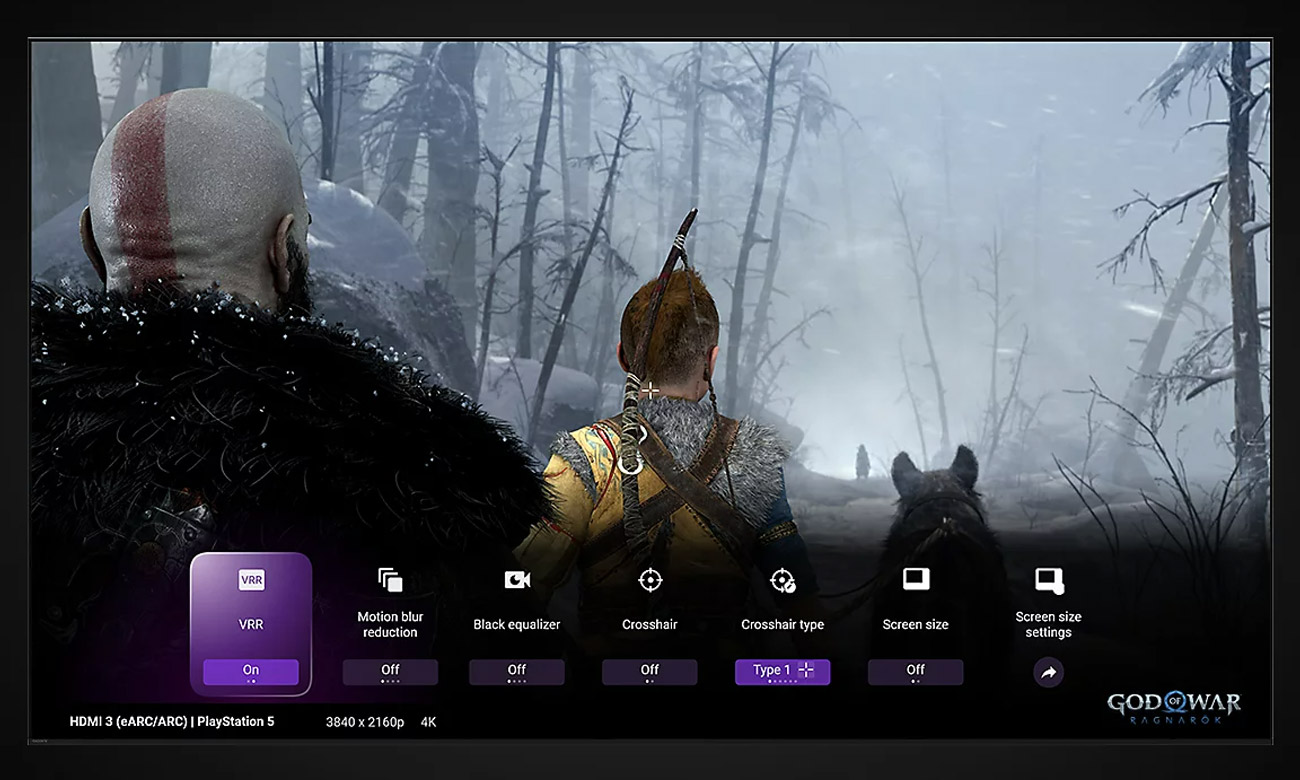Click the 3840 x 2160p resolution text
Viewport: 1300px width, 780px height.
pos(365,722)
